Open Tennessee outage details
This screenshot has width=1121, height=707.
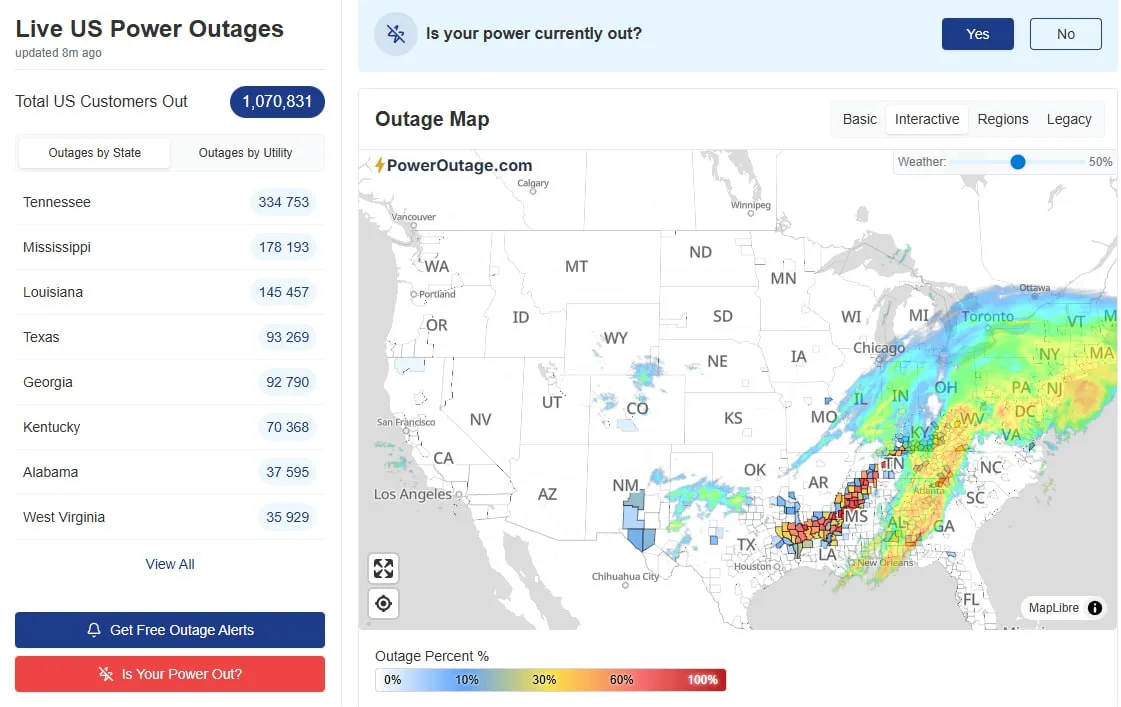[x=169, y=202]
